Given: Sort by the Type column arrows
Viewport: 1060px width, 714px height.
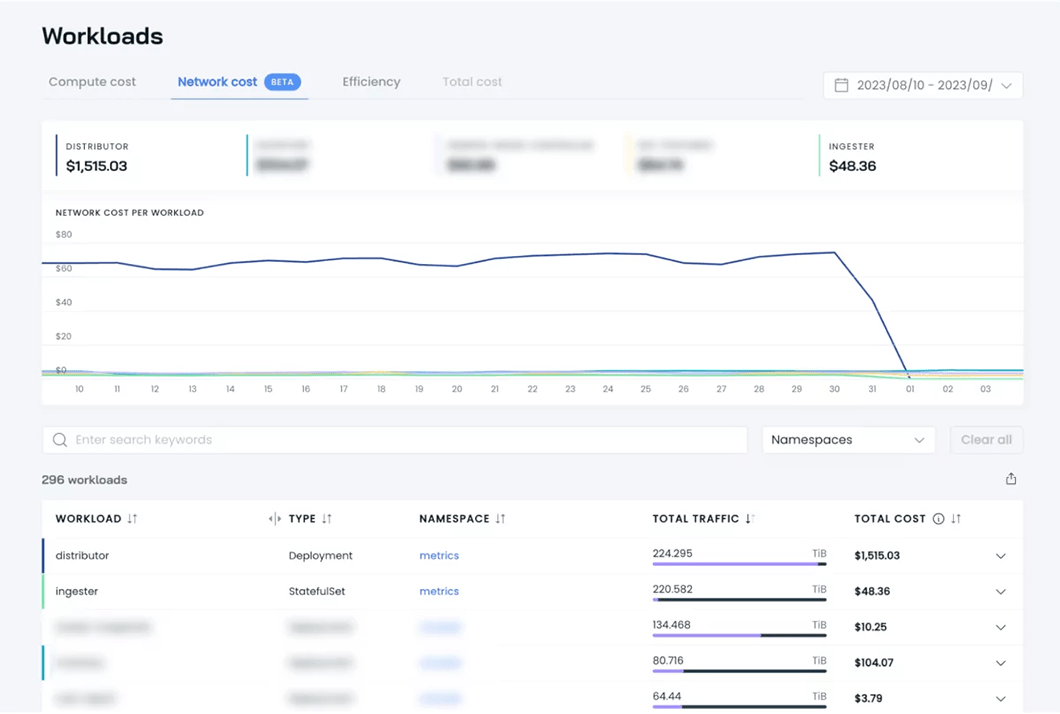Looking at the screenshot, I should pos(326,519).
